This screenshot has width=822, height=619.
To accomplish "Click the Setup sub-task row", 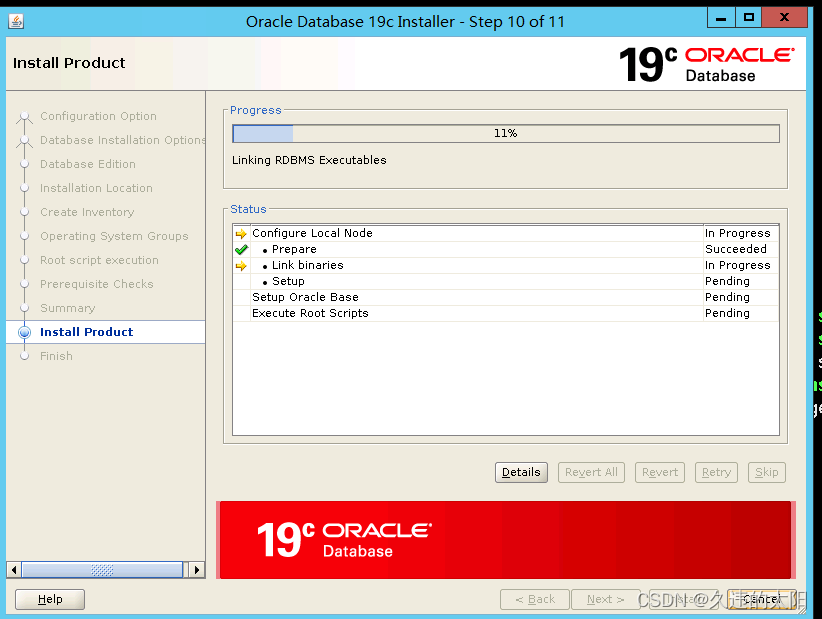I will click(506, 281).
